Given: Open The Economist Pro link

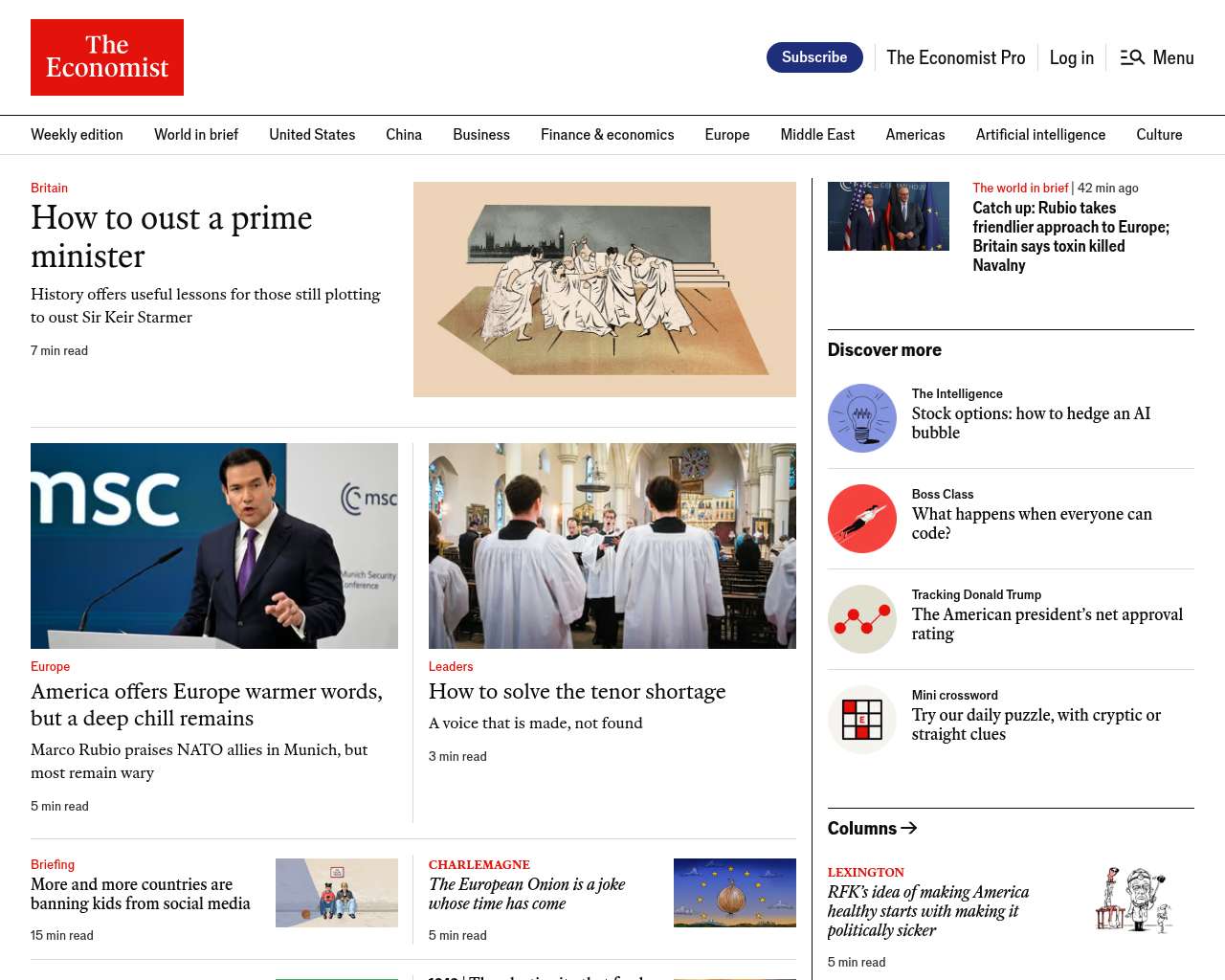Looking at the screenshot, I should pos(955,57).
